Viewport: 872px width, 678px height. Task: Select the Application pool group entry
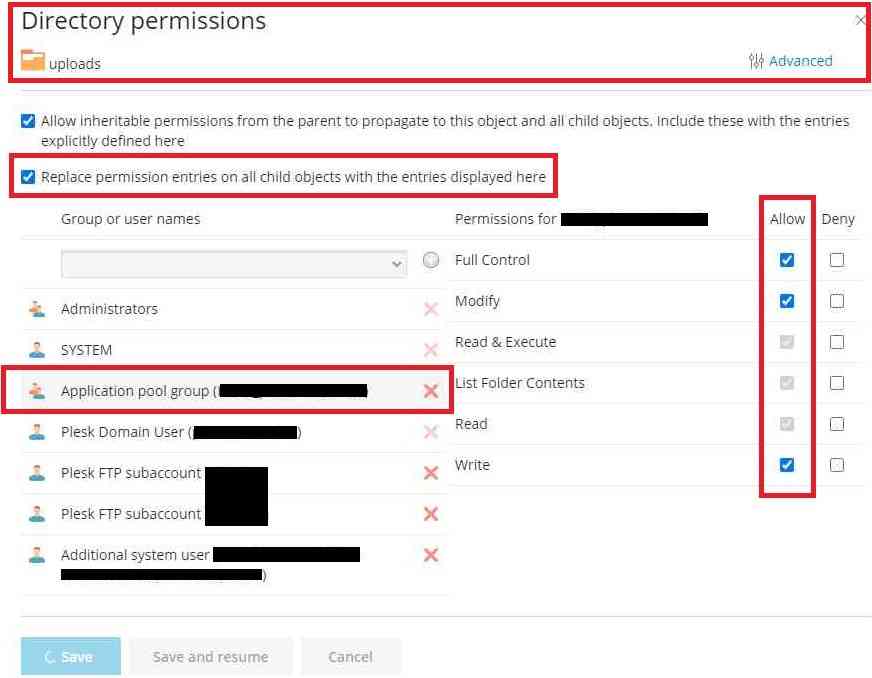coord(135,391)
